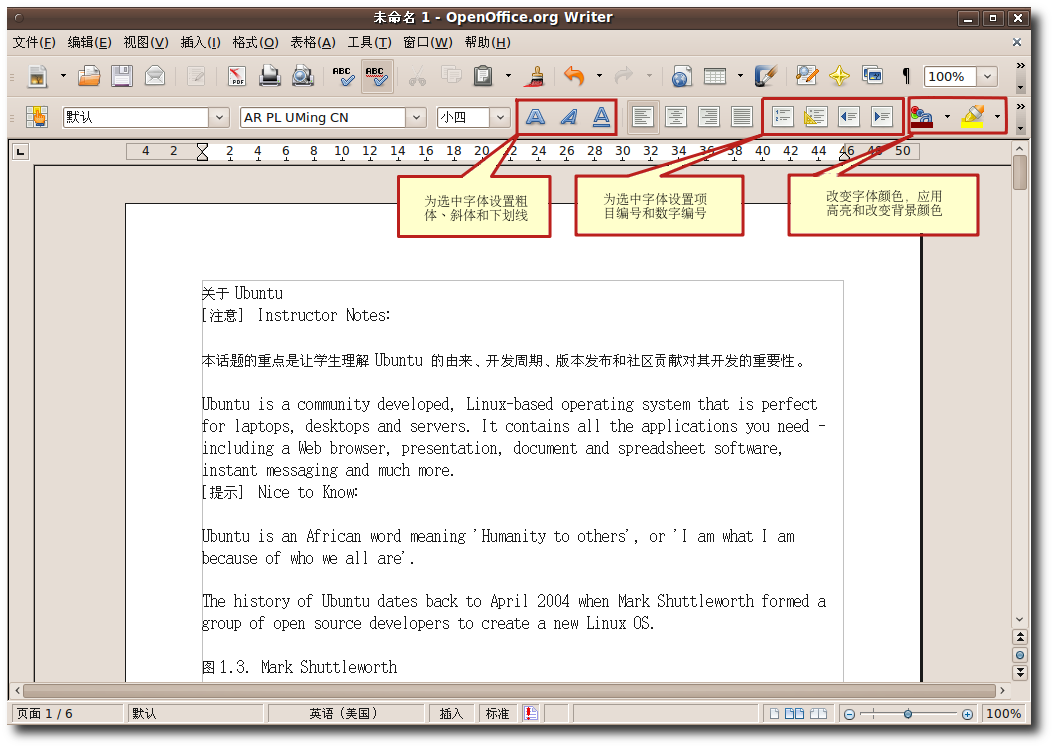Click 标准 selection mode in status bar
Viewport: 1054px width, 748px height.
(x=497, y=714)
